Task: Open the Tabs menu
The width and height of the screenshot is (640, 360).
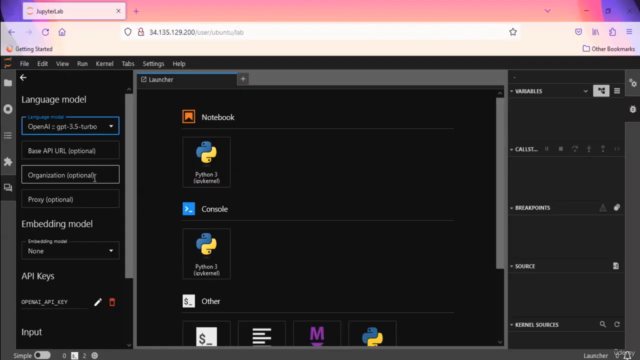Action: point(128,64)
